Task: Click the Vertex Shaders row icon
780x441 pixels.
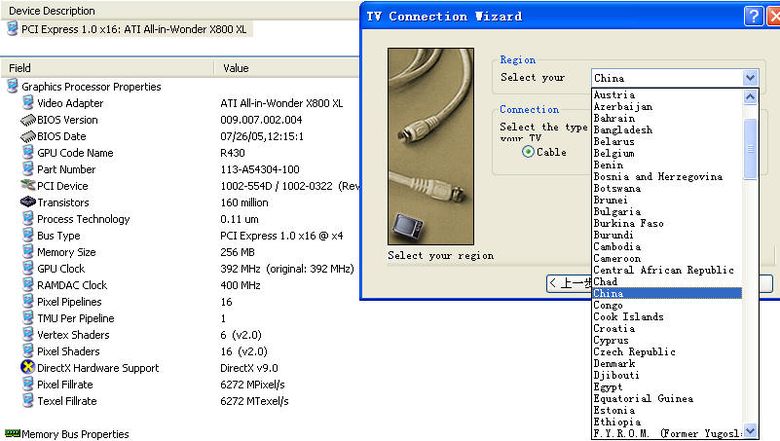Action: (28, 335)
